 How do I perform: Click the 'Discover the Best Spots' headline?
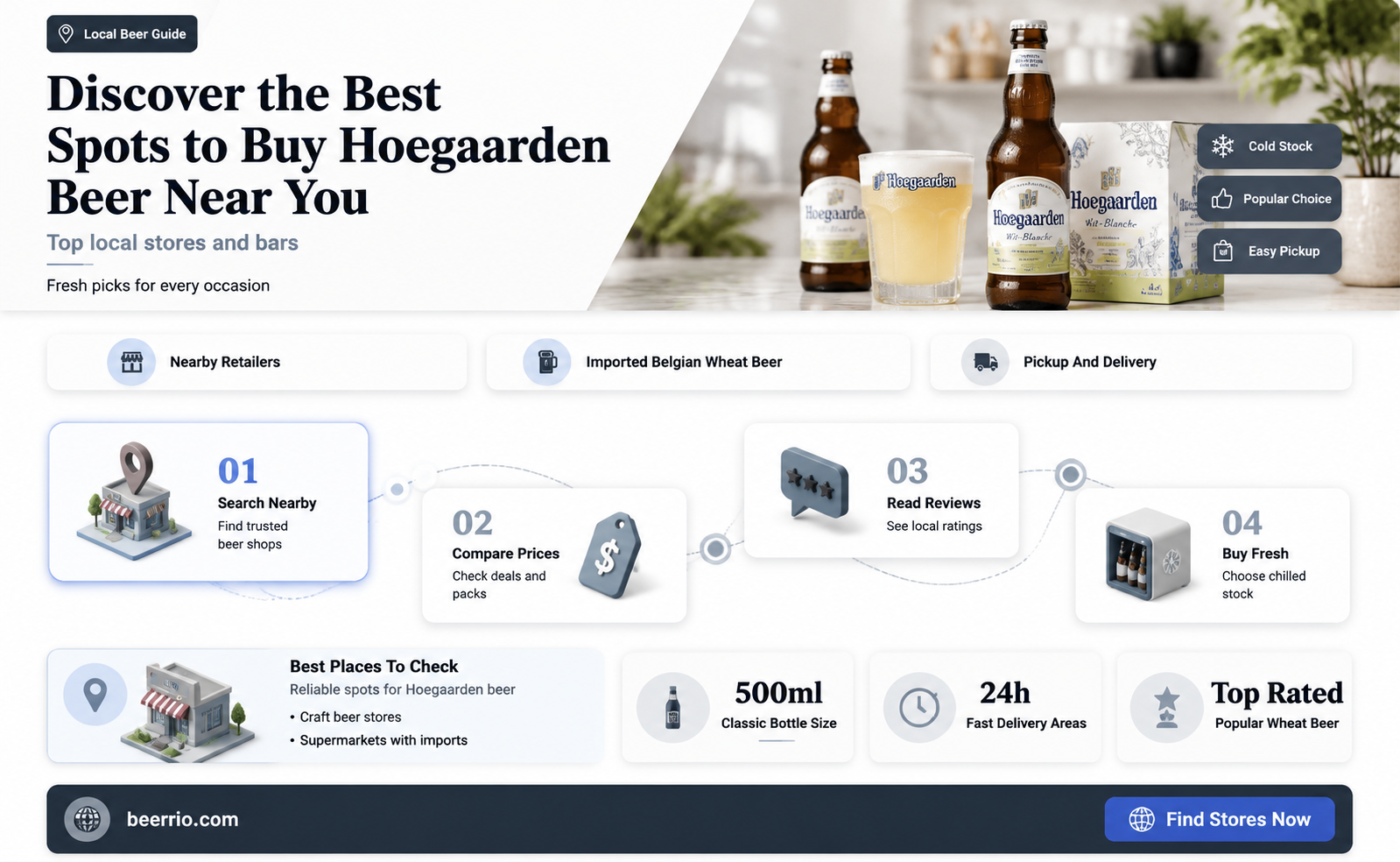tap(328, 145)
